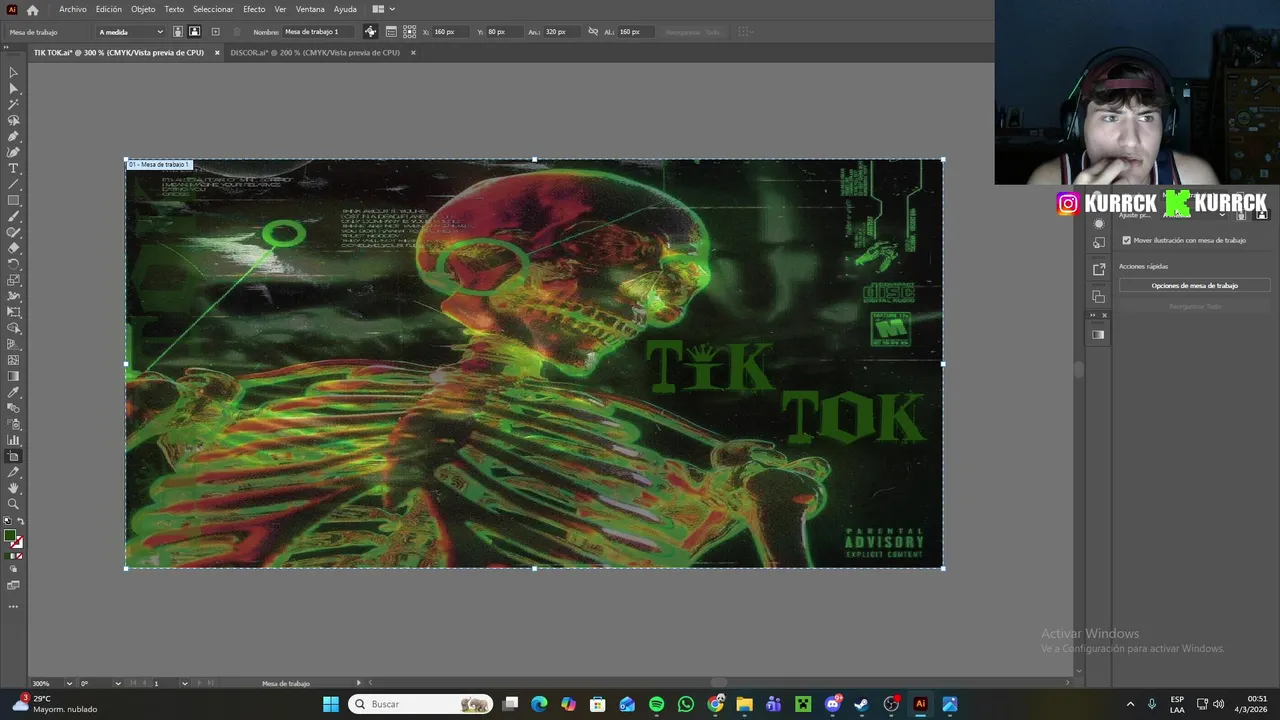This screenshot has height=720, width=1280.
Task: Open the Gradient panel icon in dock
Action: tap(1098, 335)
